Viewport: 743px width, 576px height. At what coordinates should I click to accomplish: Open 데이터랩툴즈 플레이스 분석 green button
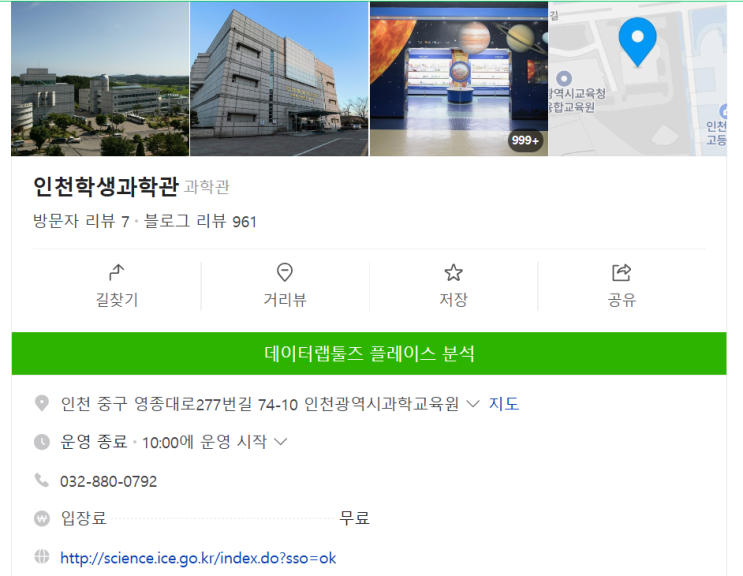369,353
